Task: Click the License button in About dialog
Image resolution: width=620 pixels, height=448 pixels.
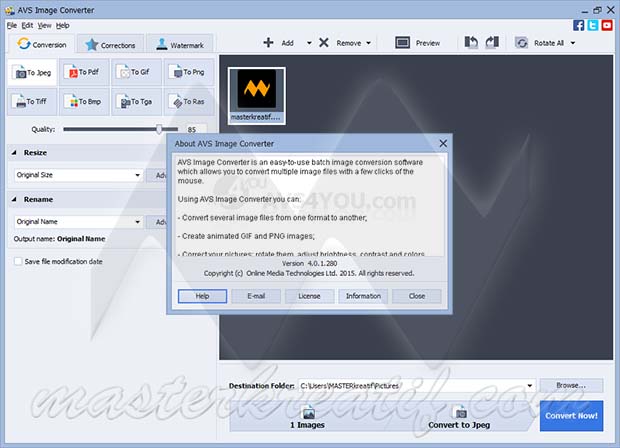Action: click(x=310, y=296)
